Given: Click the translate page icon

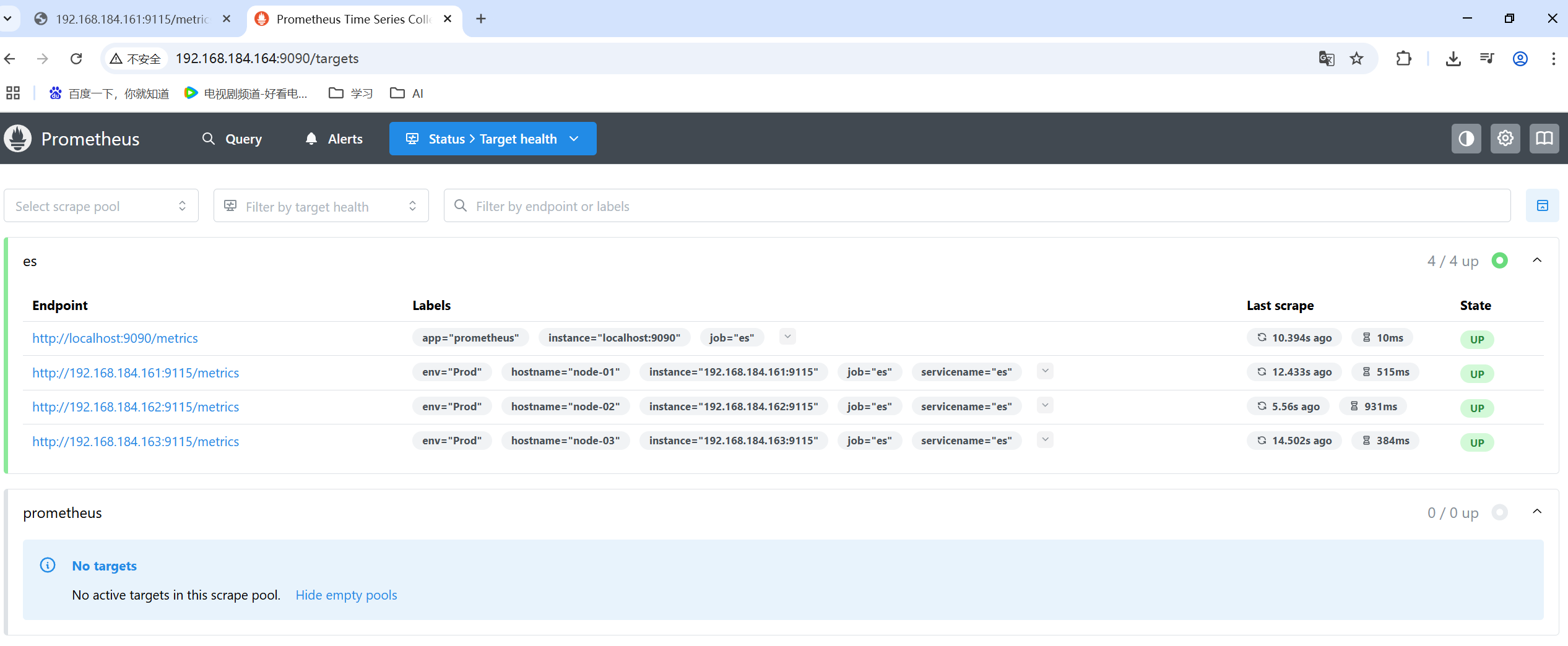Looking at the screenshot, I should (x=1326, y=58).
